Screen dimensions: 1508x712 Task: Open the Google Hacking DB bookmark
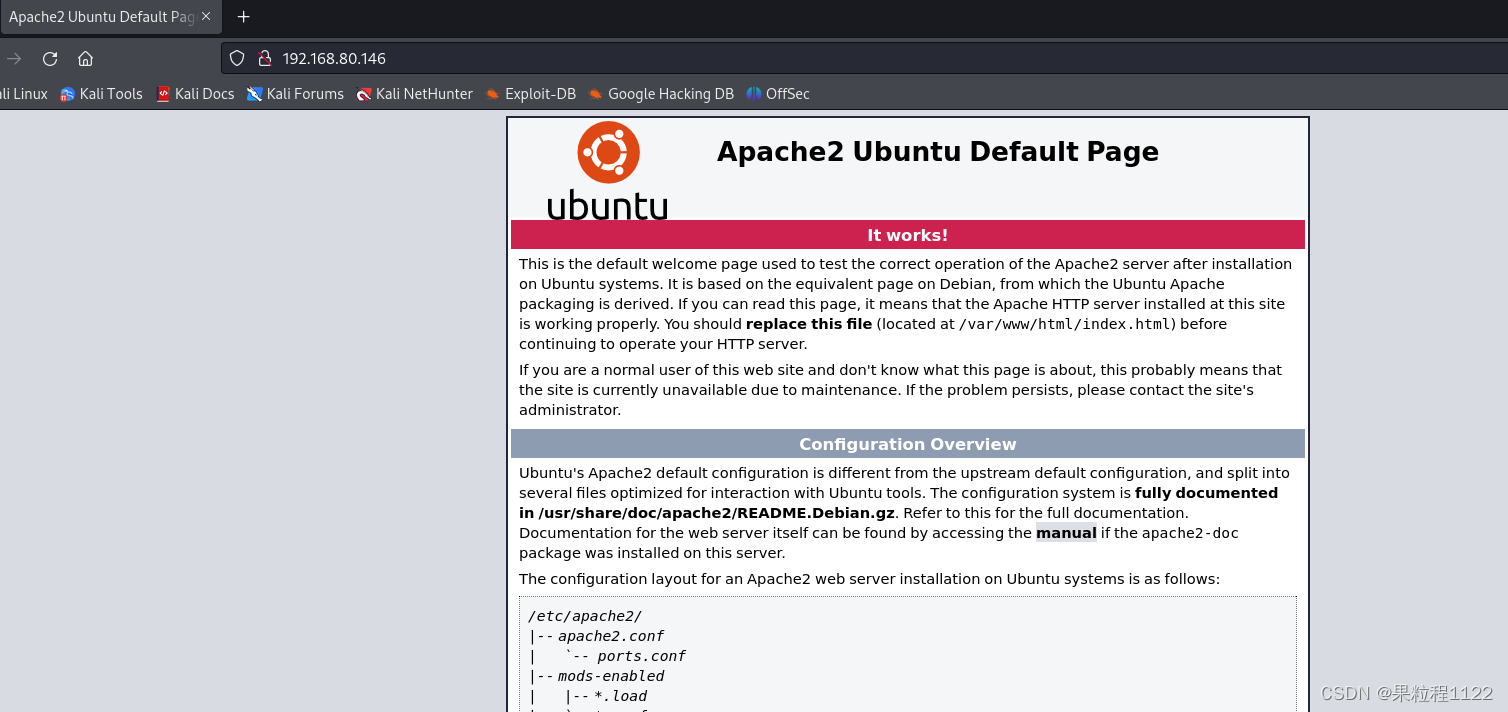tap(662, 94)
